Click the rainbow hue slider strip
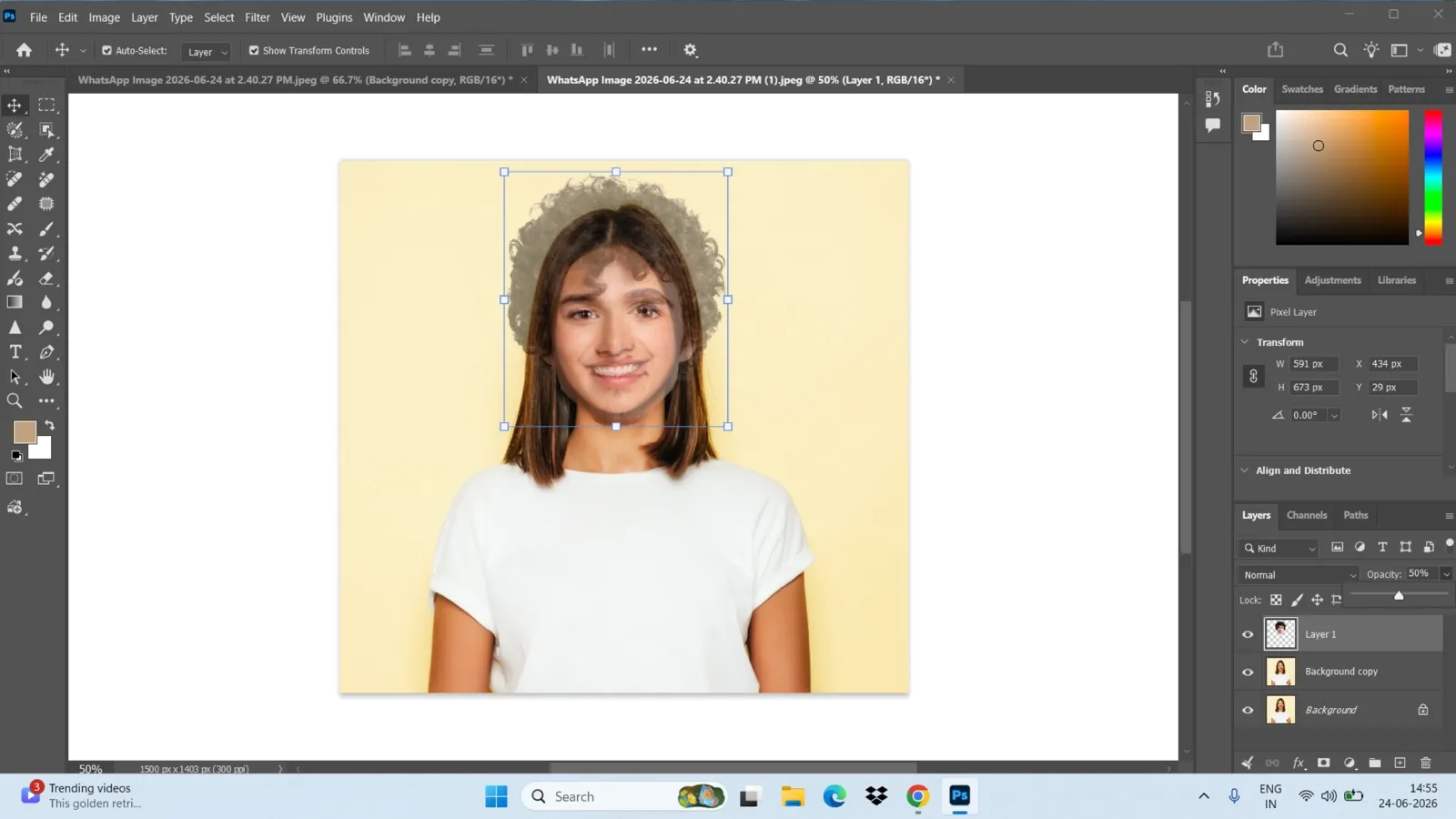The image size is (1456, 819). [x=1433, y=177]
